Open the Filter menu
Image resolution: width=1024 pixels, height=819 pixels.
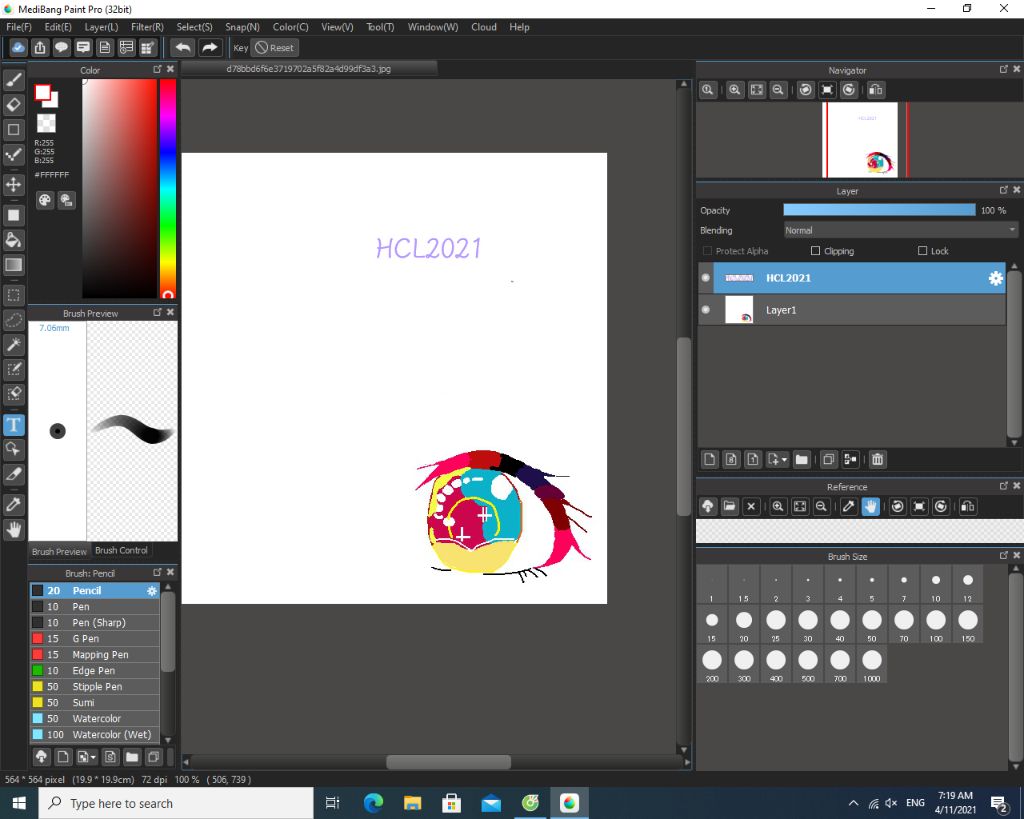(x=147, y=27)
